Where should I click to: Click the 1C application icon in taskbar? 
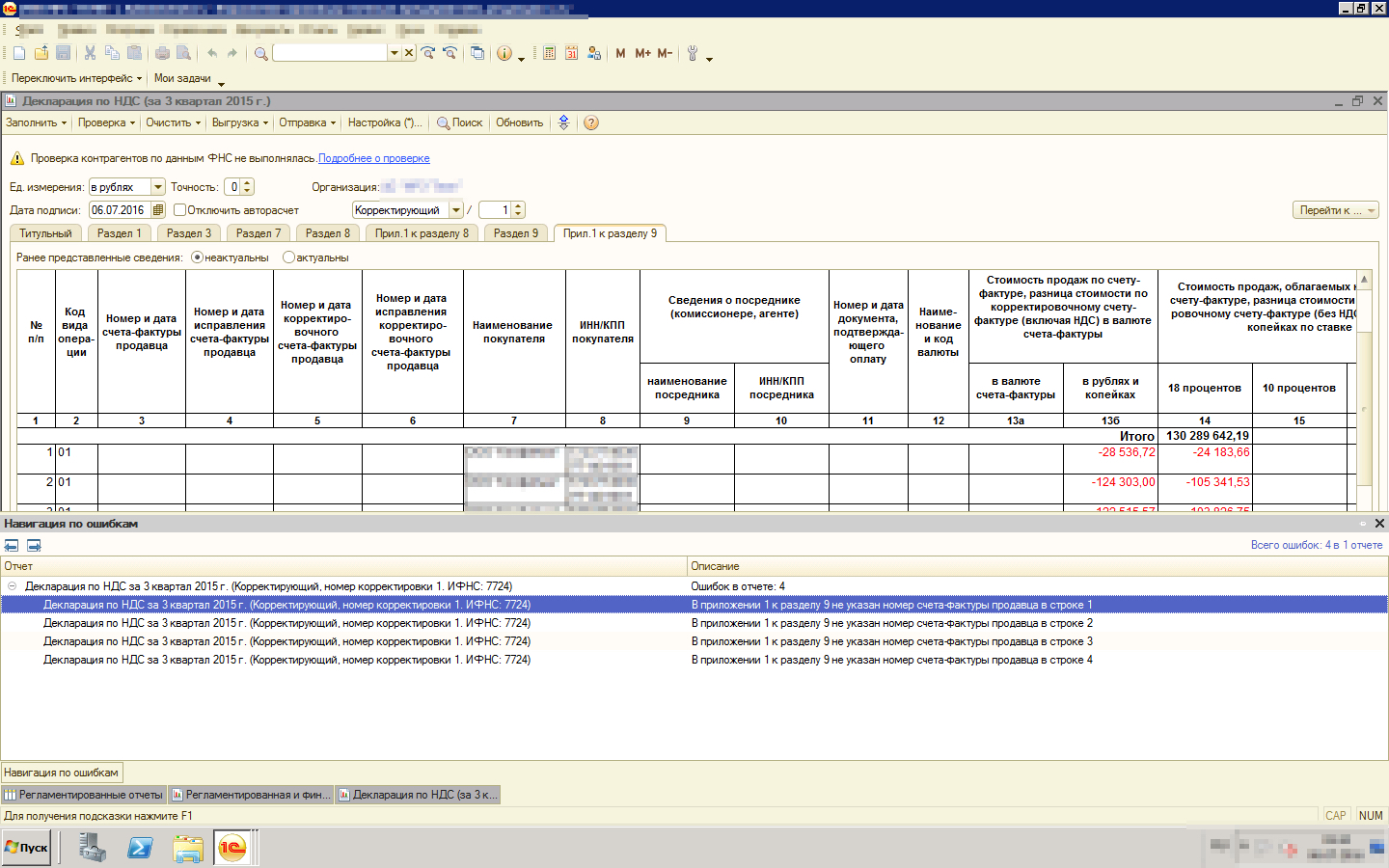pos(231,848)
